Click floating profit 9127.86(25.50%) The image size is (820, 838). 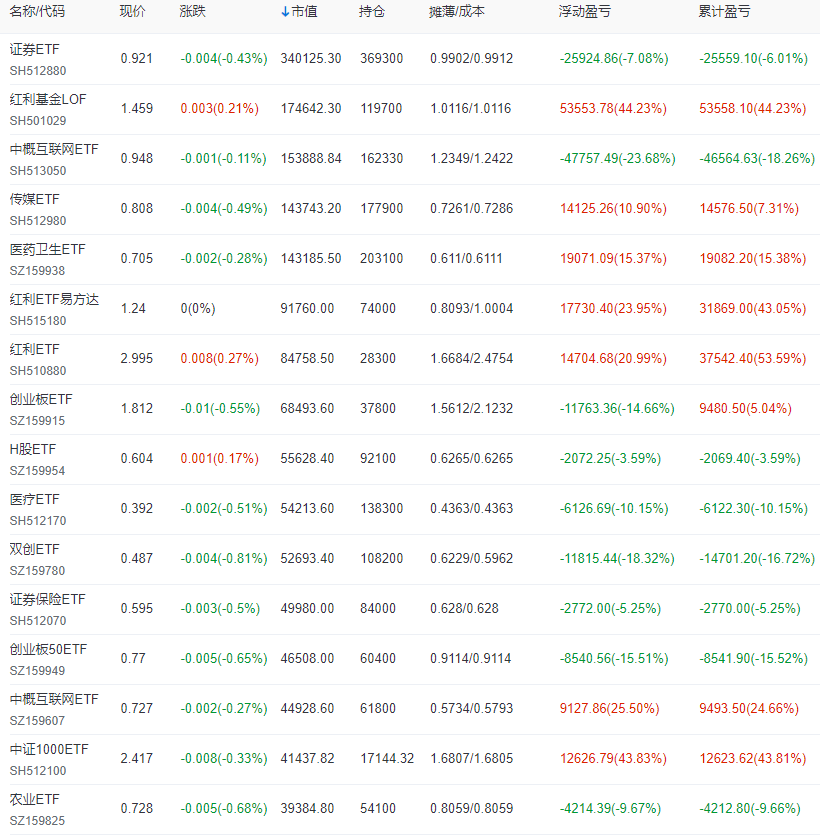[x=609, y=708]
